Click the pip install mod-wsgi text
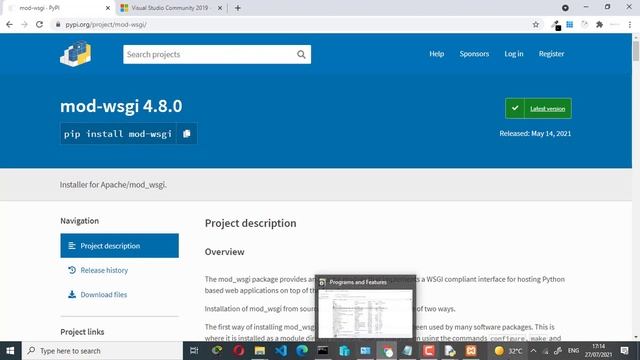Image resolution: width=640 pixels, height=360 pixels. coord(118,134)
